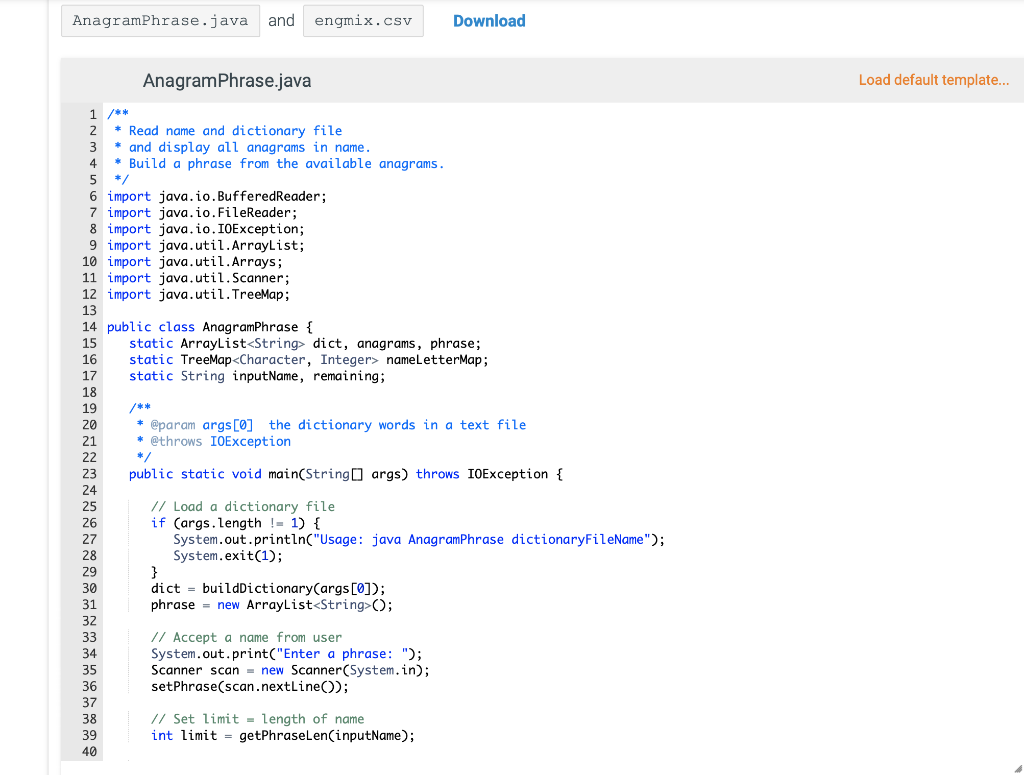Click the 'Enter a phrase:' print line

287,654
